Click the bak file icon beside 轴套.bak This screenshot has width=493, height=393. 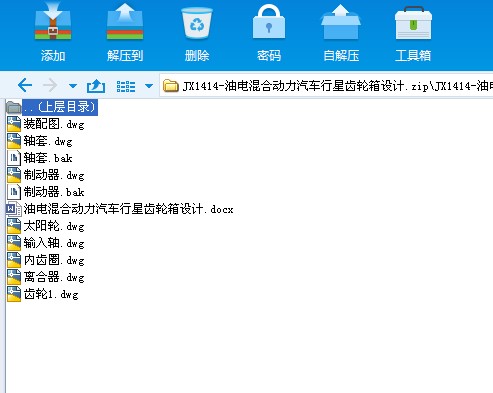(x=14, y=158)
